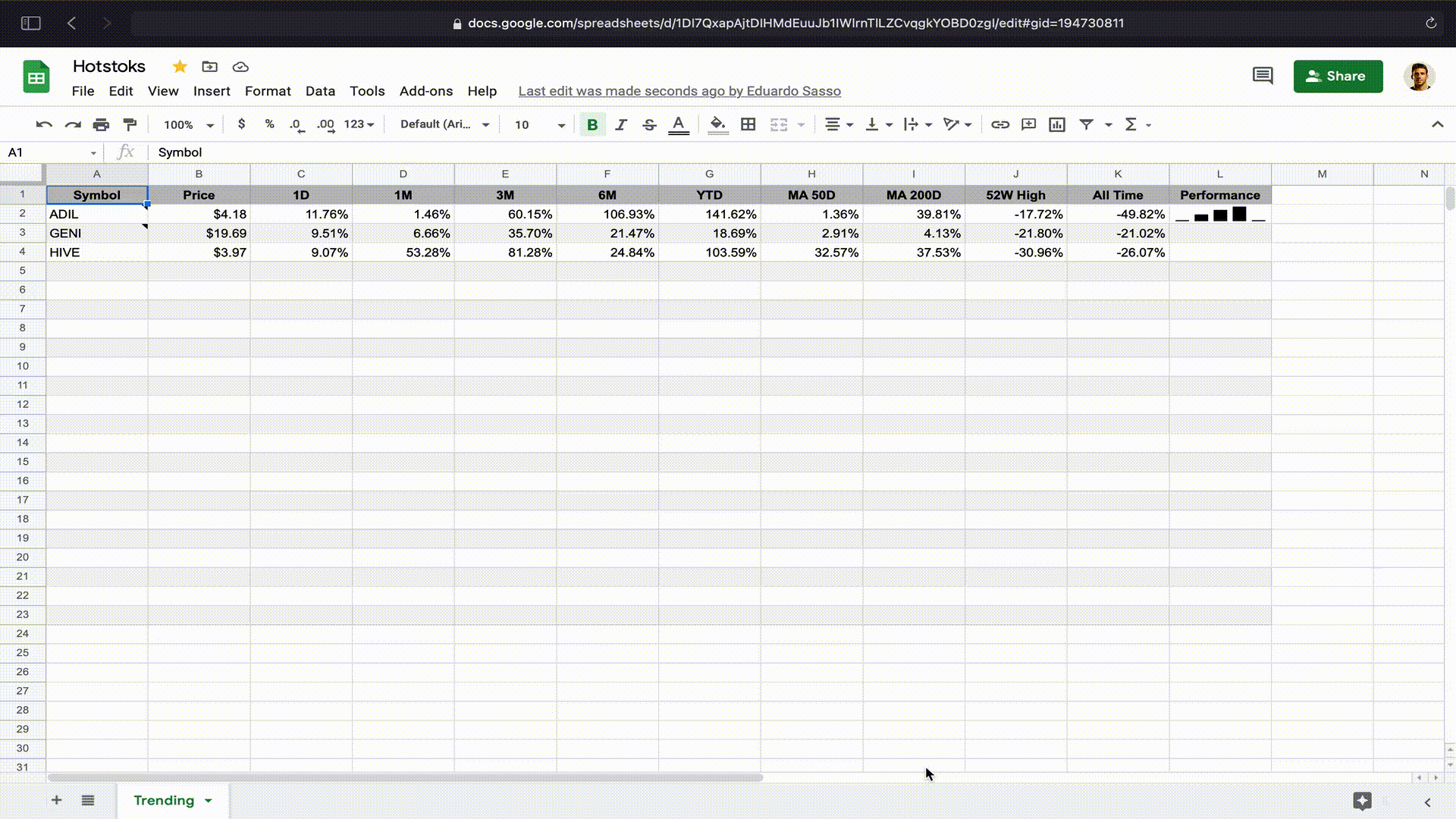This screenshot has width=1456, height=819.
Task: Move document with folder icon
Action: pyautogui.click(x=210, y=67)
